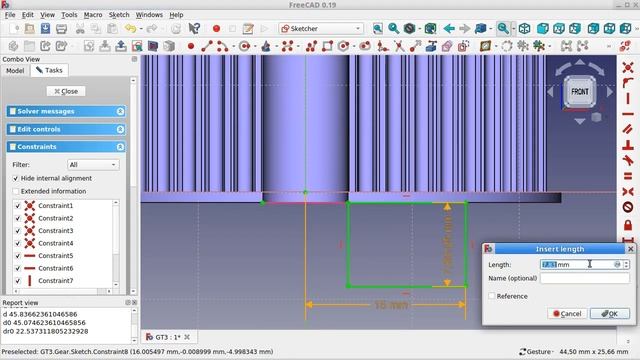Click Fit selection magnifier icon
The height and width of the screenshot is (360, 640).
pos(393,29)
